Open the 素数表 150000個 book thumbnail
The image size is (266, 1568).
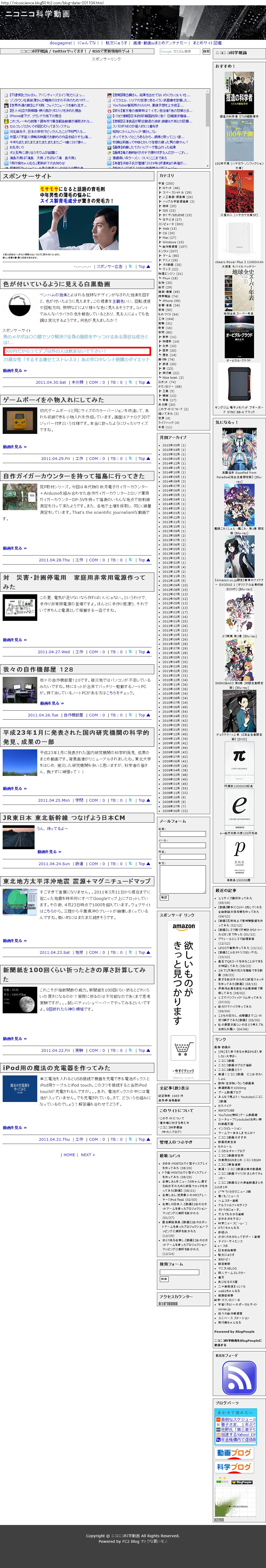tap(239, 856)
